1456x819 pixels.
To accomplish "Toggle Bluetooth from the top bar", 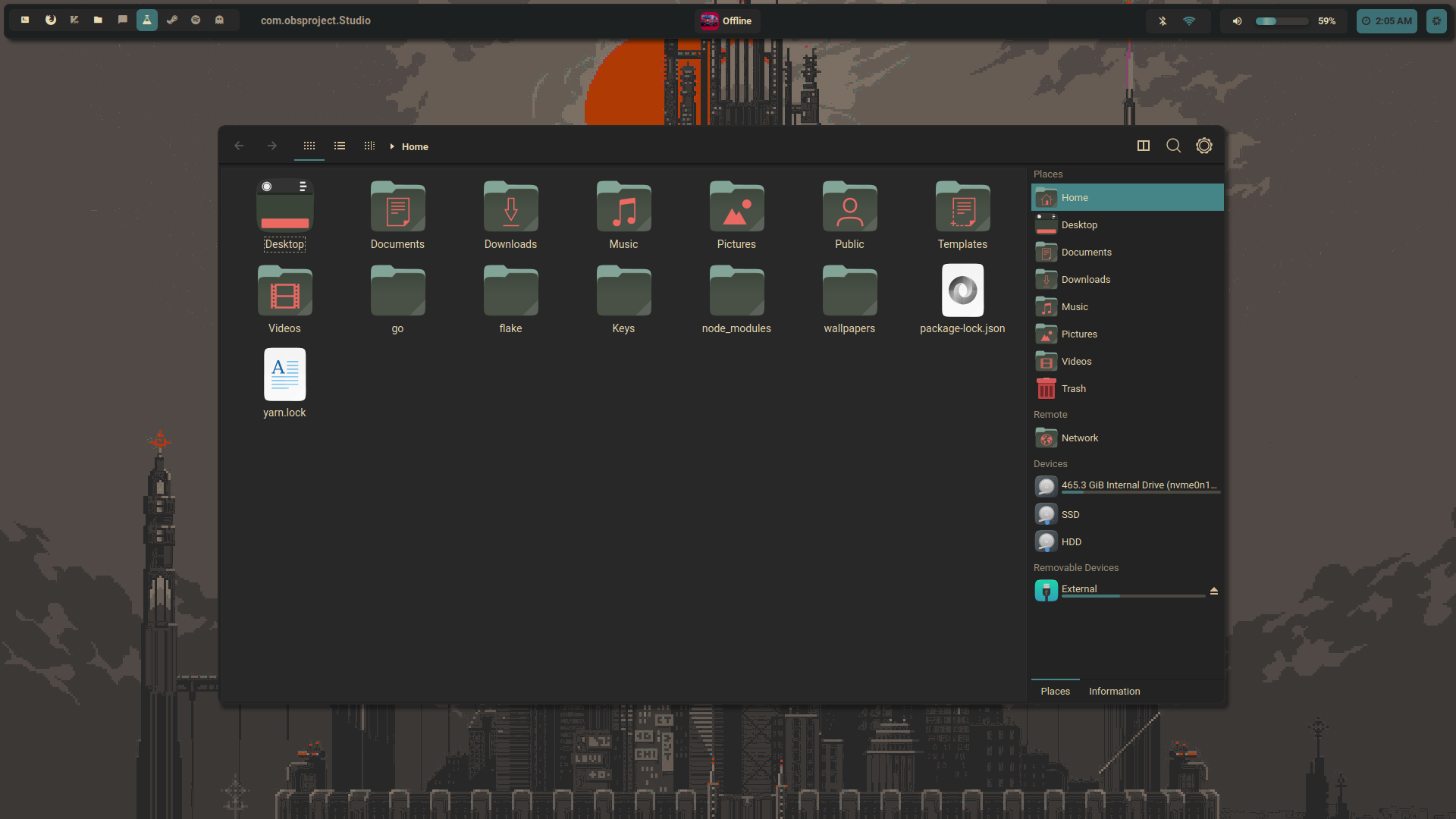I will click(x=1163, y=21).
